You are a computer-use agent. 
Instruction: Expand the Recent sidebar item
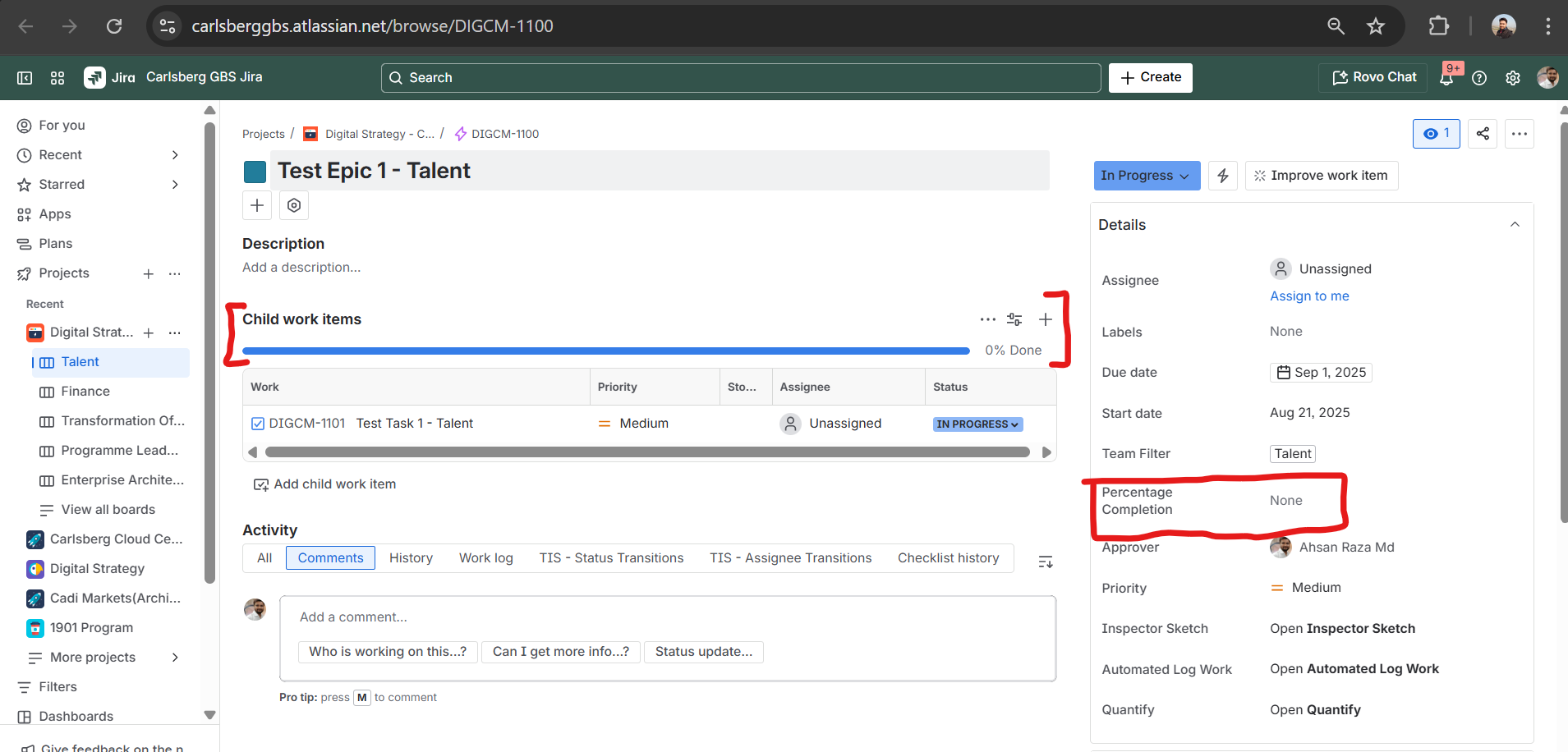tap(175, 155)
